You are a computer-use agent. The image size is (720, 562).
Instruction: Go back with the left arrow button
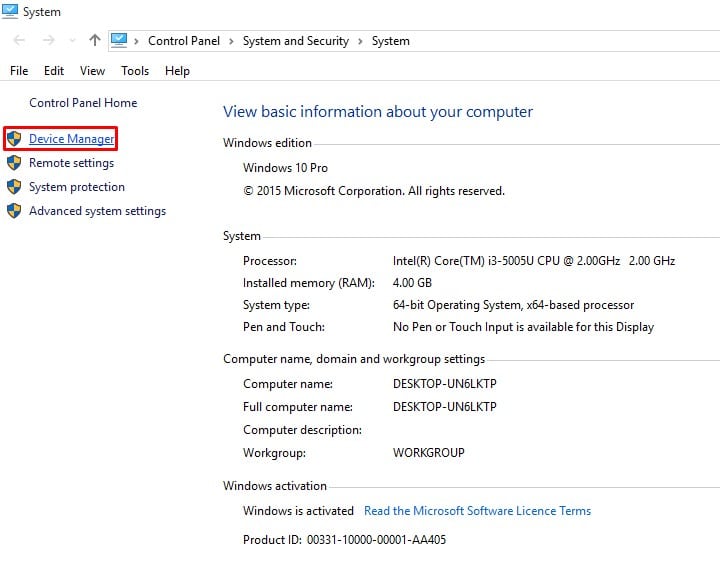(19, 40)
